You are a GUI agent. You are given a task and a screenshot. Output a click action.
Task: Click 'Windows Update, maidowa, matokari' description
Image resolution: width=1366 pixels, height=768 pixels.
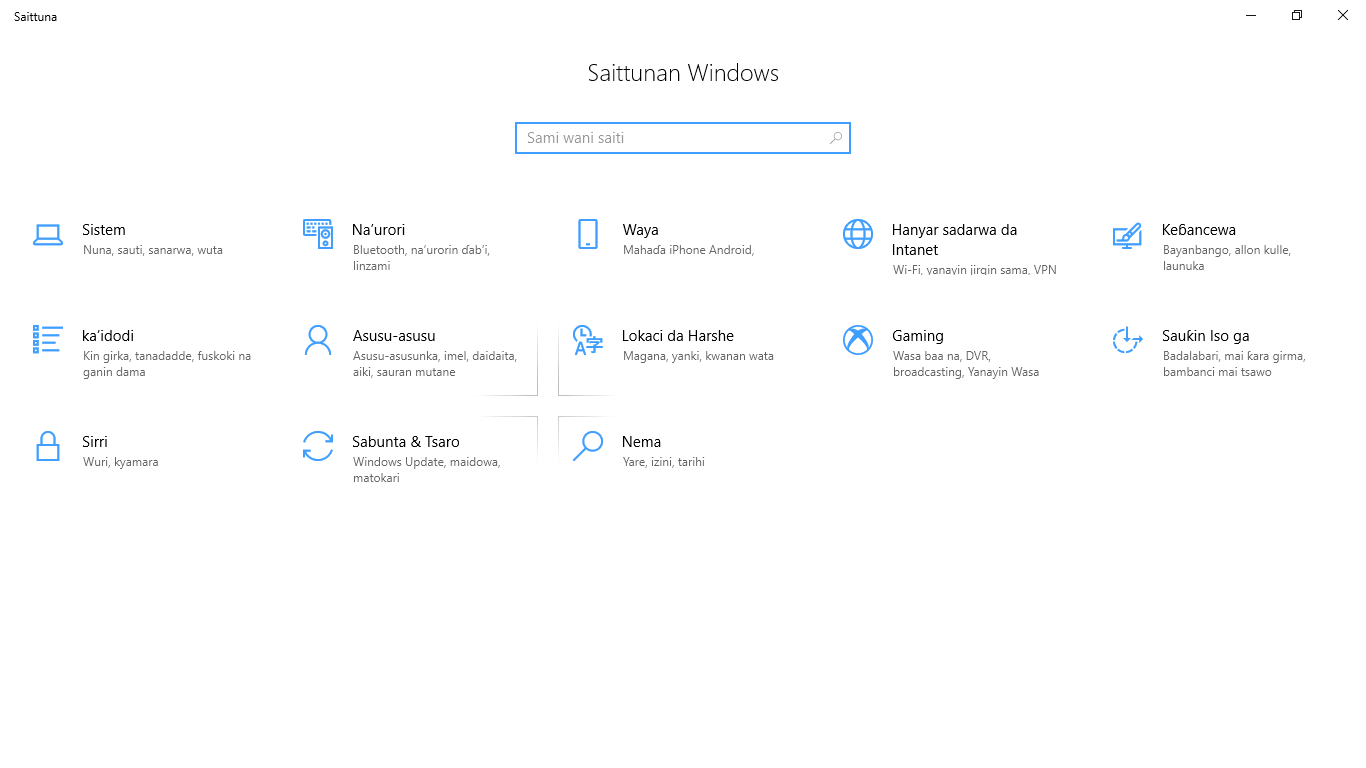pos(426,470)
